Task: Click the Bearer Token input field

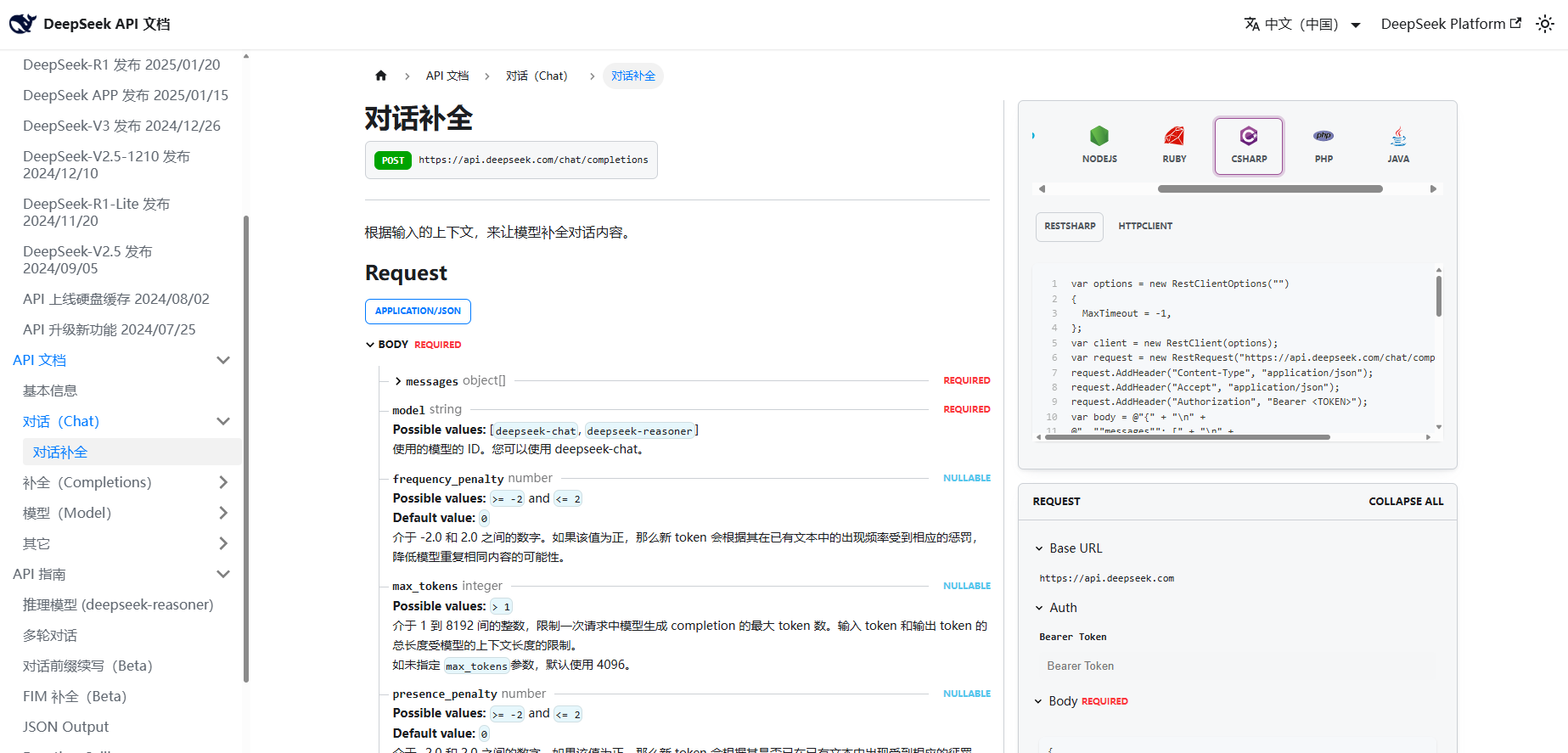Action: tap(1237, 666)
